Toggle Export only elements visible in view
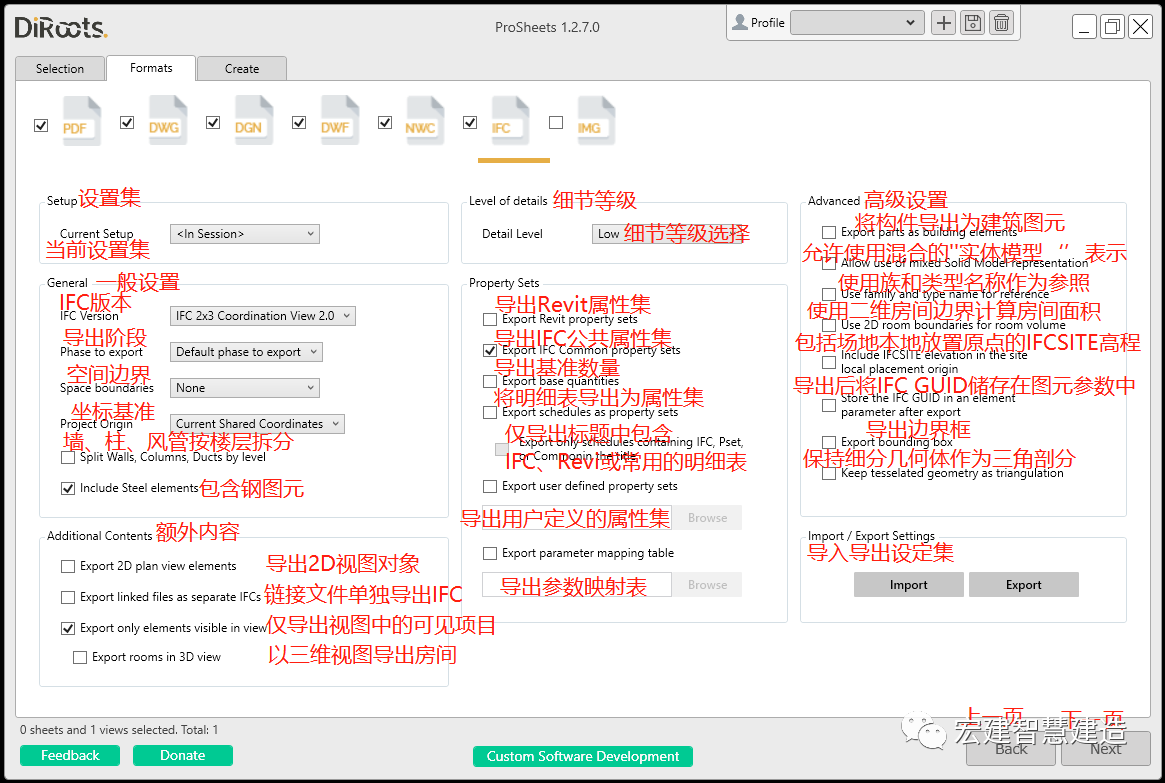1165x783 pixels. point(68,628)
